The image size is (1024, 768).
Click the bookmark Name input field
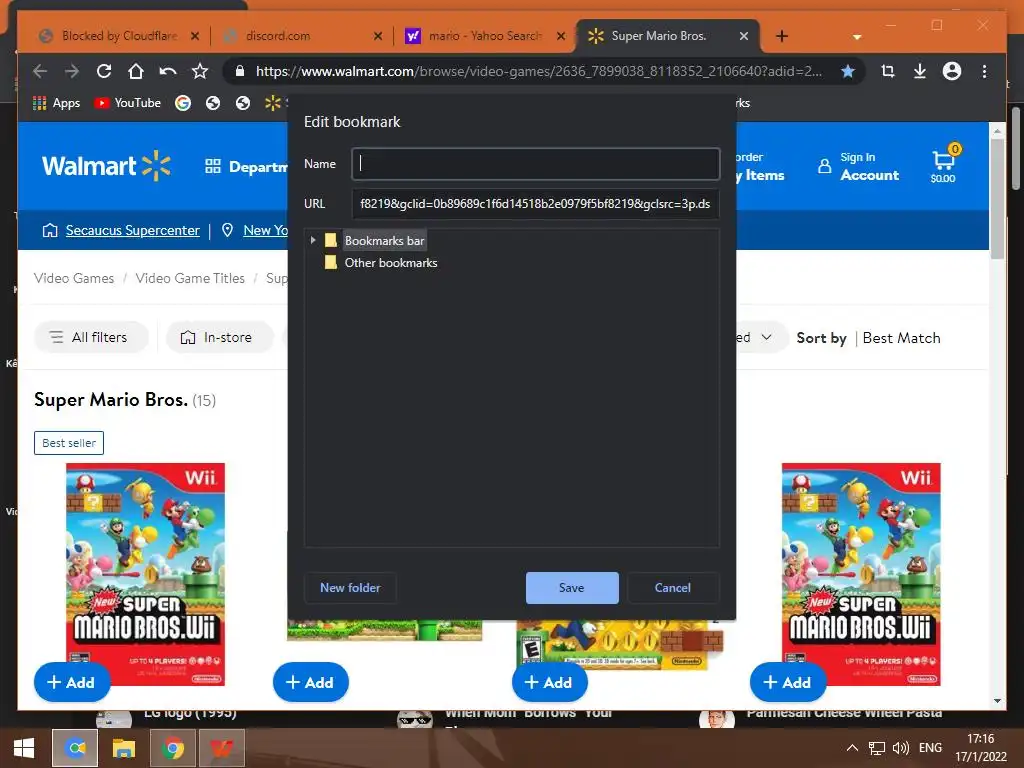(x=536, y=164)
